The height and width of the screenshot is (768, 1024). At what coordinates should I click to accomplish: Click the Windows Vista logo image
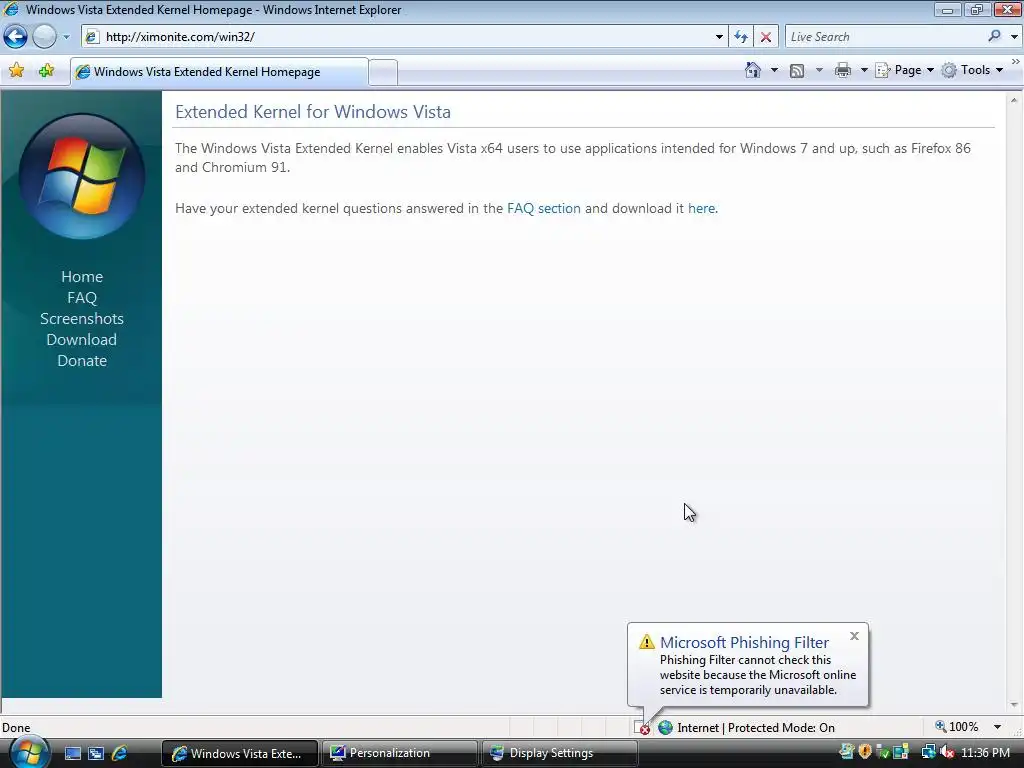(x=82, y=176)
